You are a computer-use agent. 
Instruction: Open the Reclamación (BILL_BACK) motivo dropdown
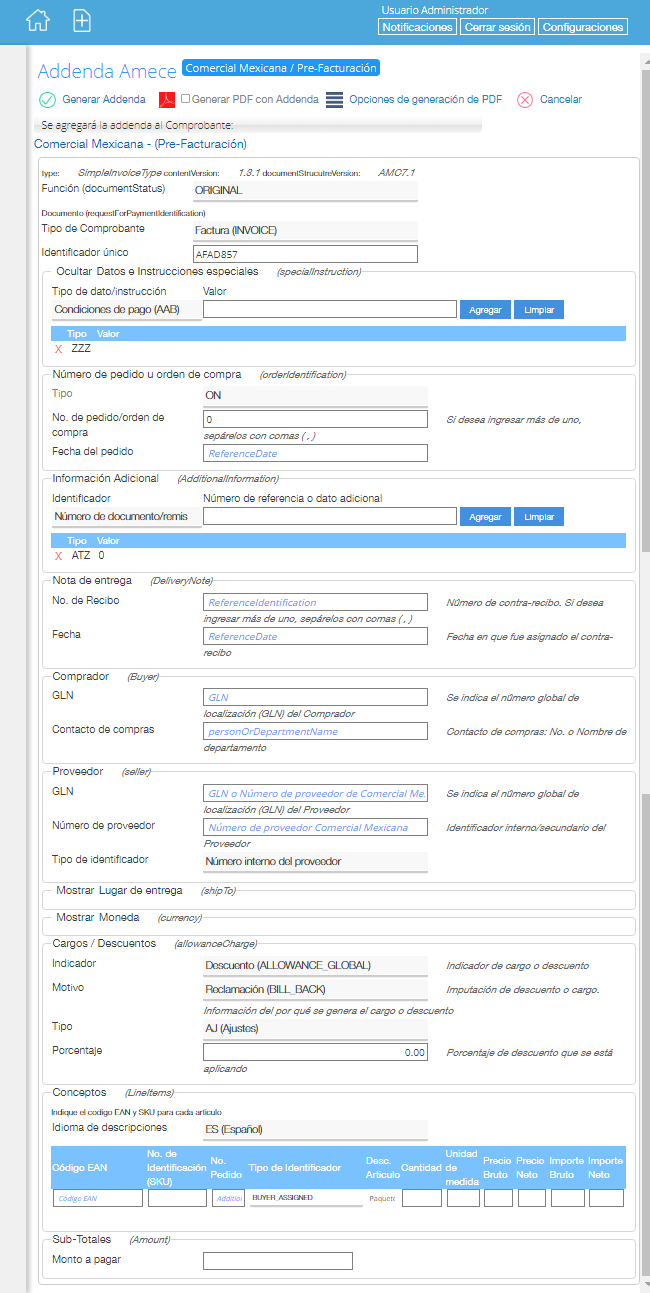[x=315, y=990]
